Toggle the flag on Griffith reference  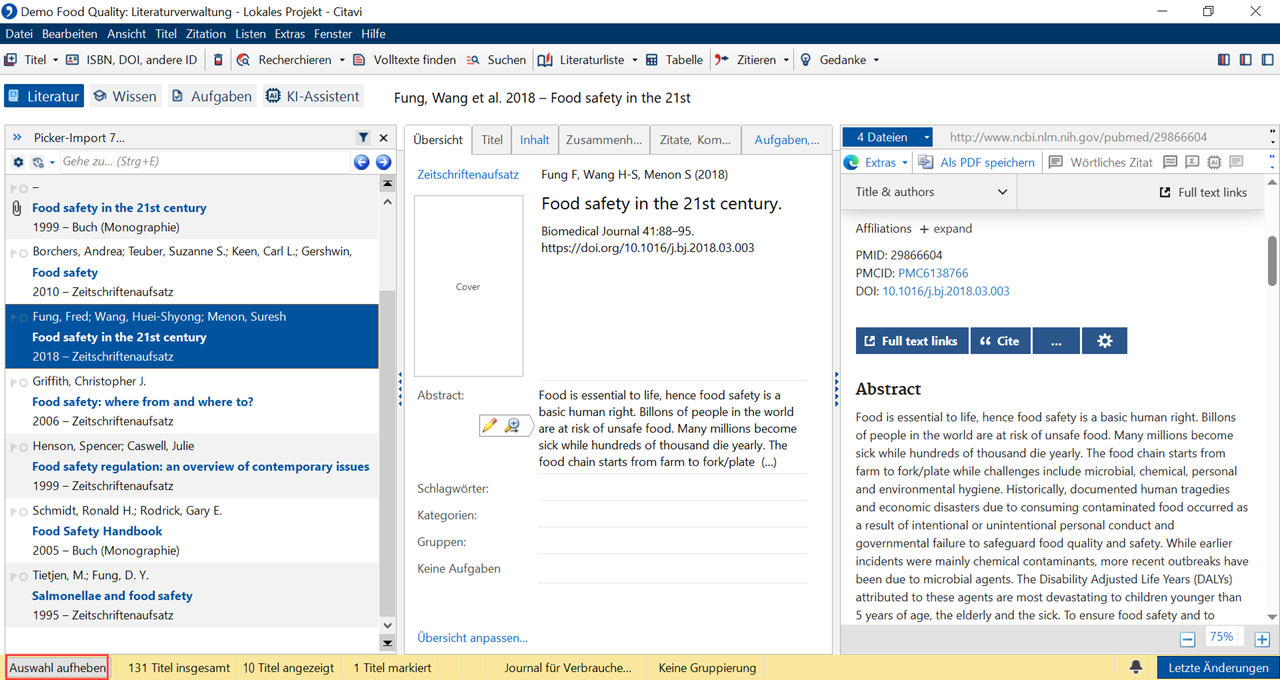coord(19,382)
